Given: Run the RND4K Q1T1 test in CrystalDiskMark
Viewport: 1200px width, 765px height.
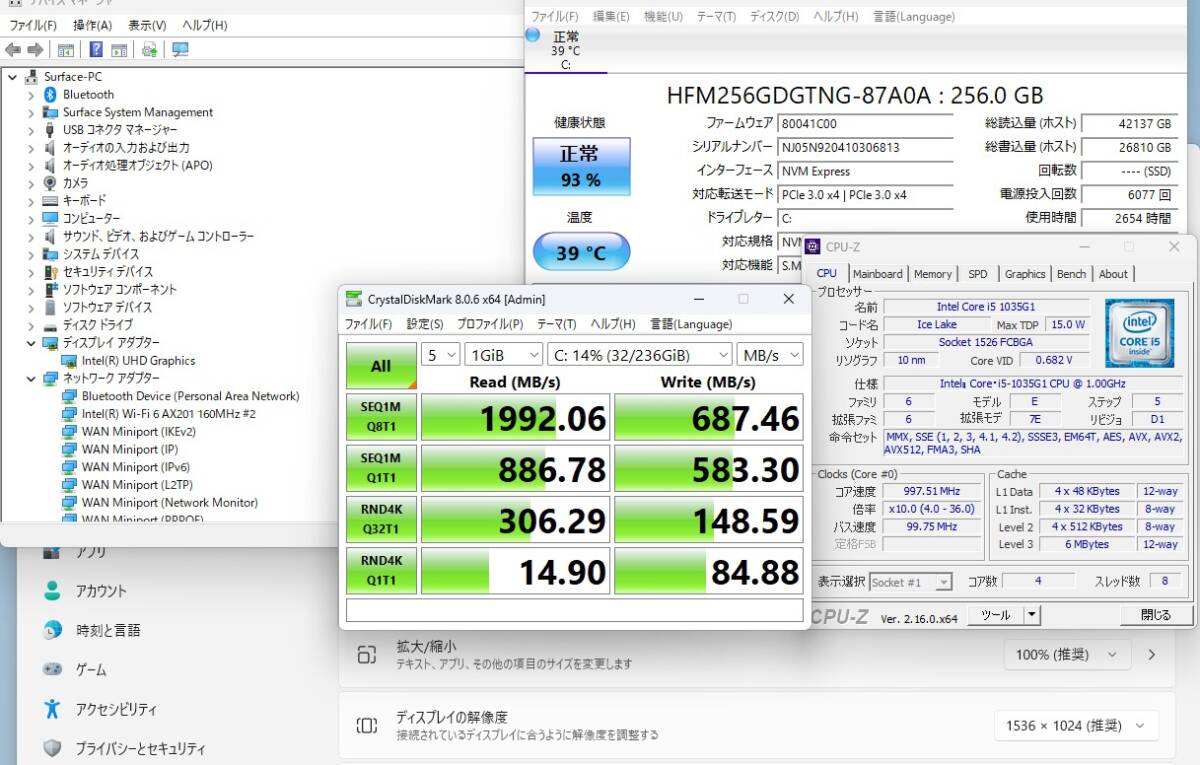Looking at the screenshot, I should (x=380, y=570).
